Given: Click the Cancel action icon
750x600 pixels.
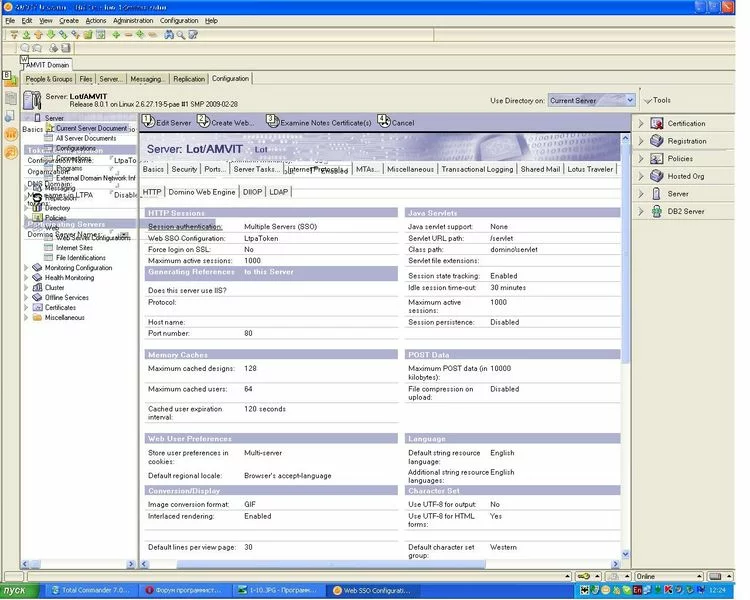Looking at the screenshot, I should pos(383,122).
